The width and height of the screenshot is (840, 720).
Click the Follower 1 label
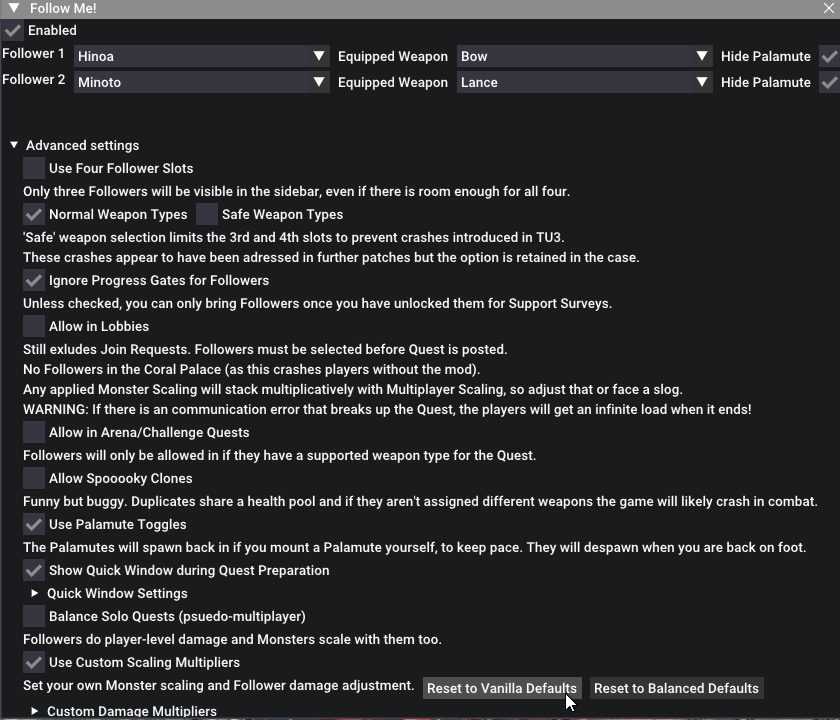(33, 54)
